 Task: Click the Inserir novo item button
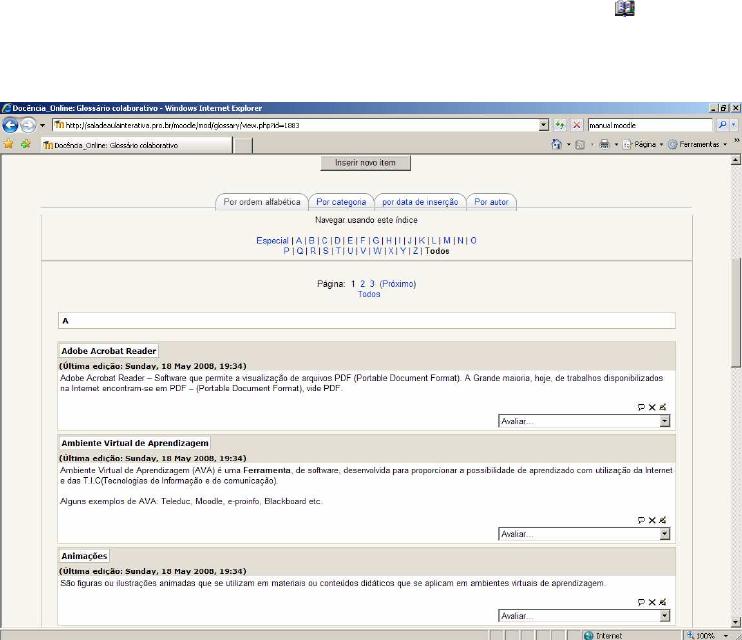366,162
